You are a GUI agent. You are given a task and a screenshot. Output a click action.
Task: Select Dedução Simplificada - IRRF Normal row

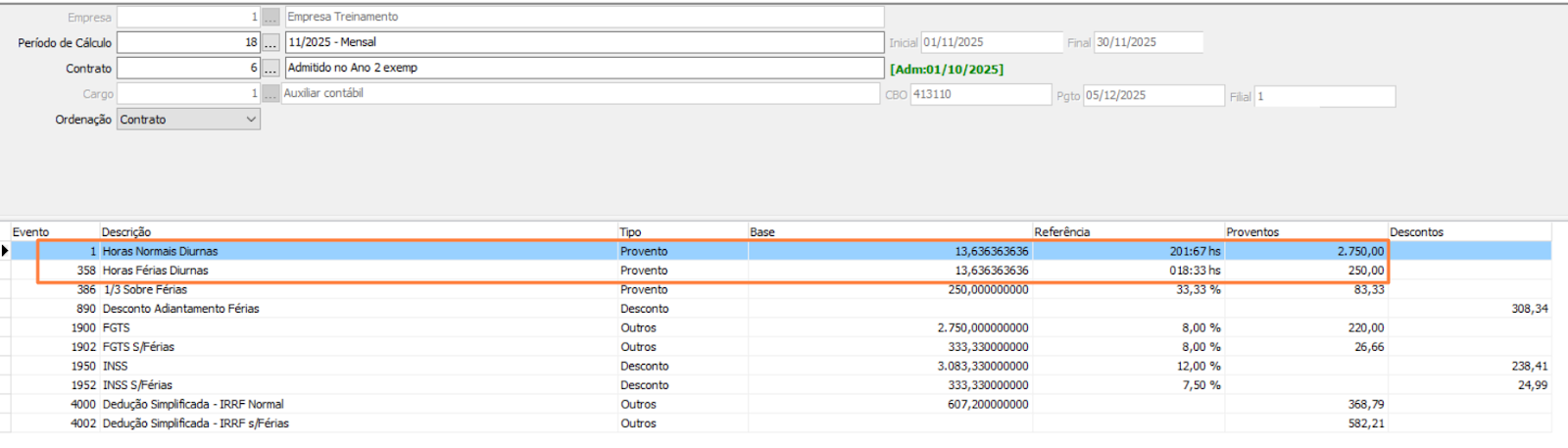point(193,405)
